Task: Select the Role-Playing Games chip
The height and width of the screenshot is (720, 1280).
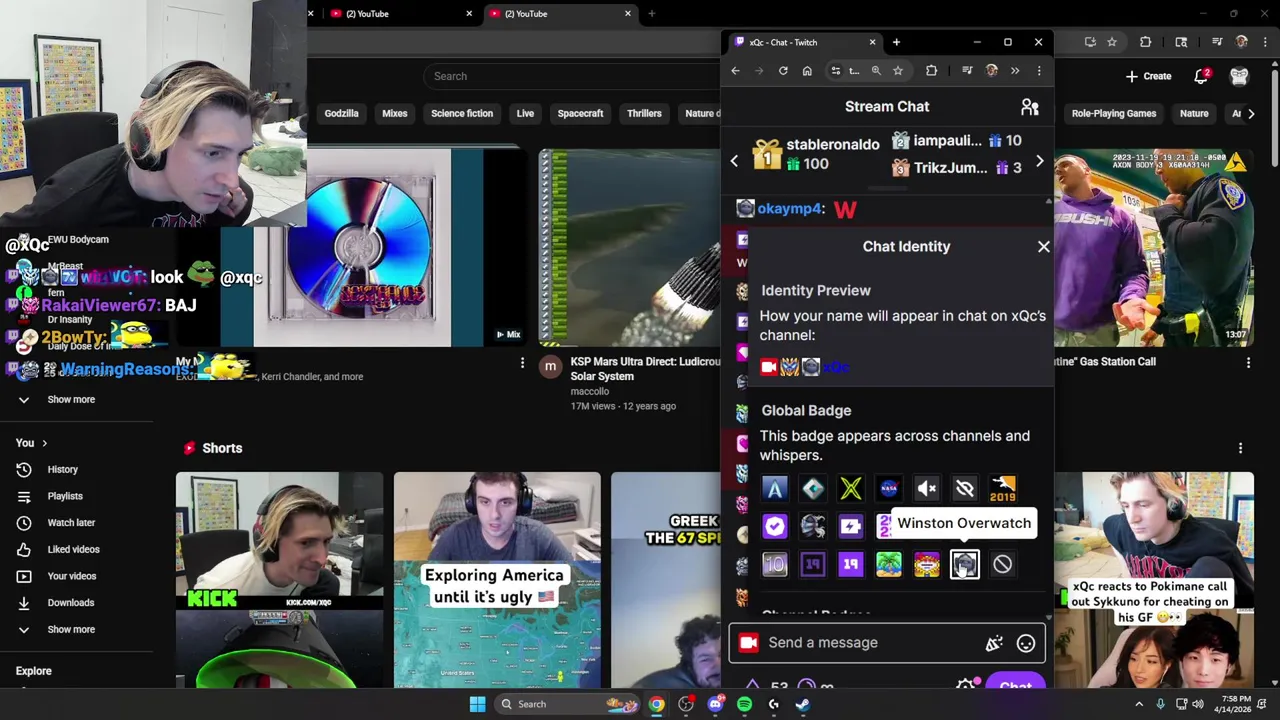Action: click(x=1114, y=114)
